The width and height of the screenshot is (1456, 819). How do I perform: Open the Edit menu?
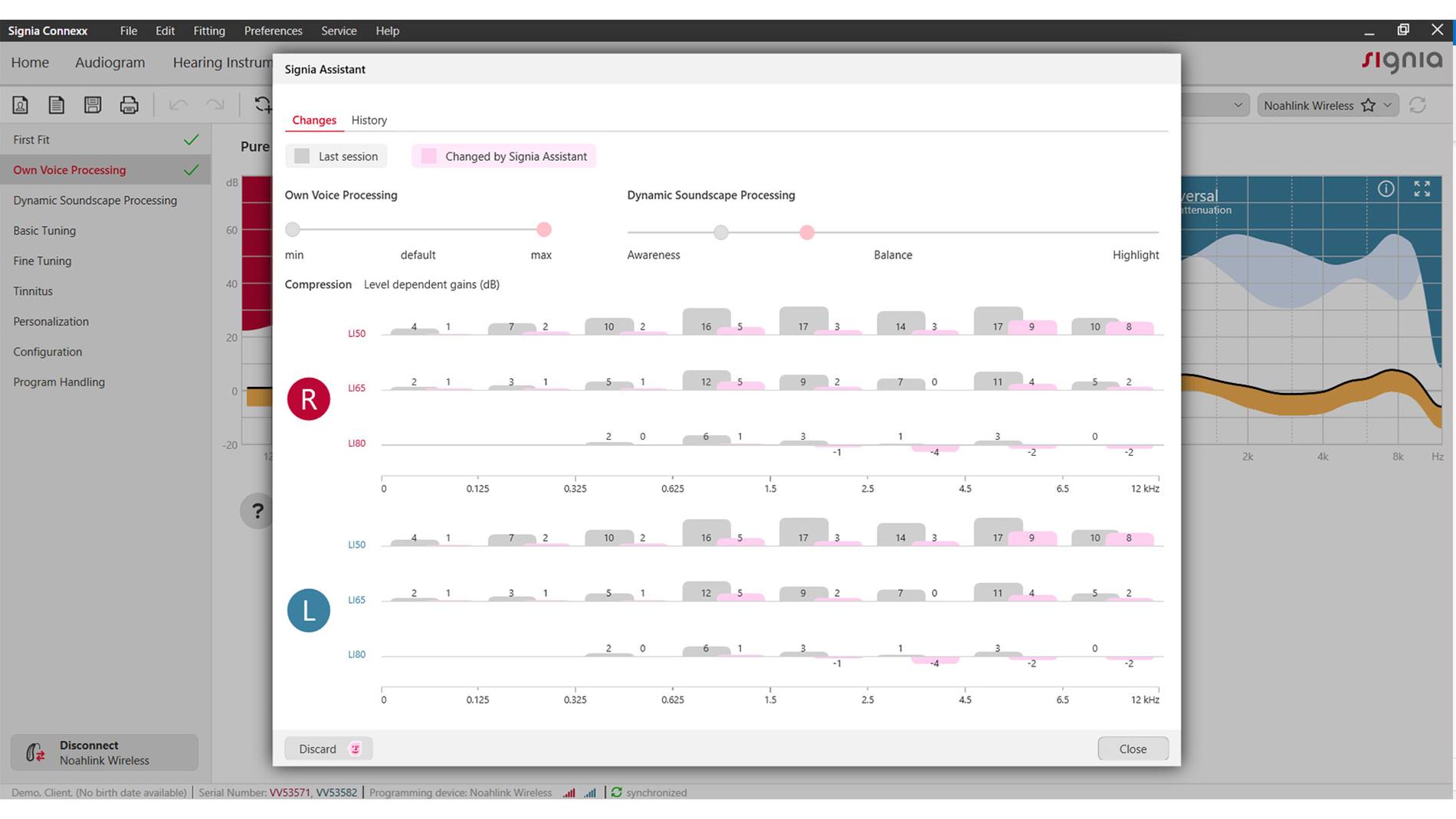pyautogui.click(x=165, y=31)
